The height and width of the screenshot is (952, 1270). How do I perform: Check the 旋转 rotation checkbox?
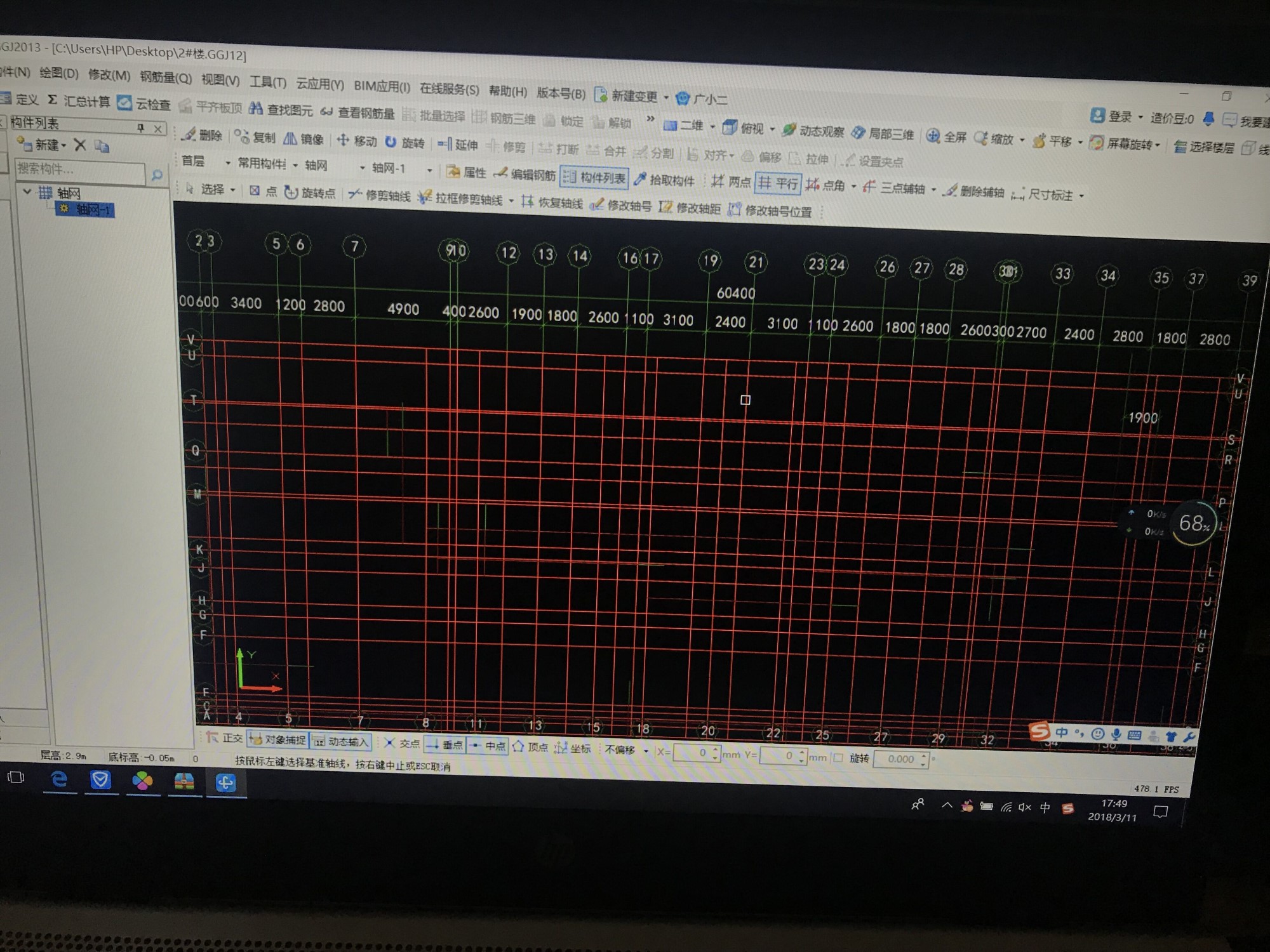point(839,758)
